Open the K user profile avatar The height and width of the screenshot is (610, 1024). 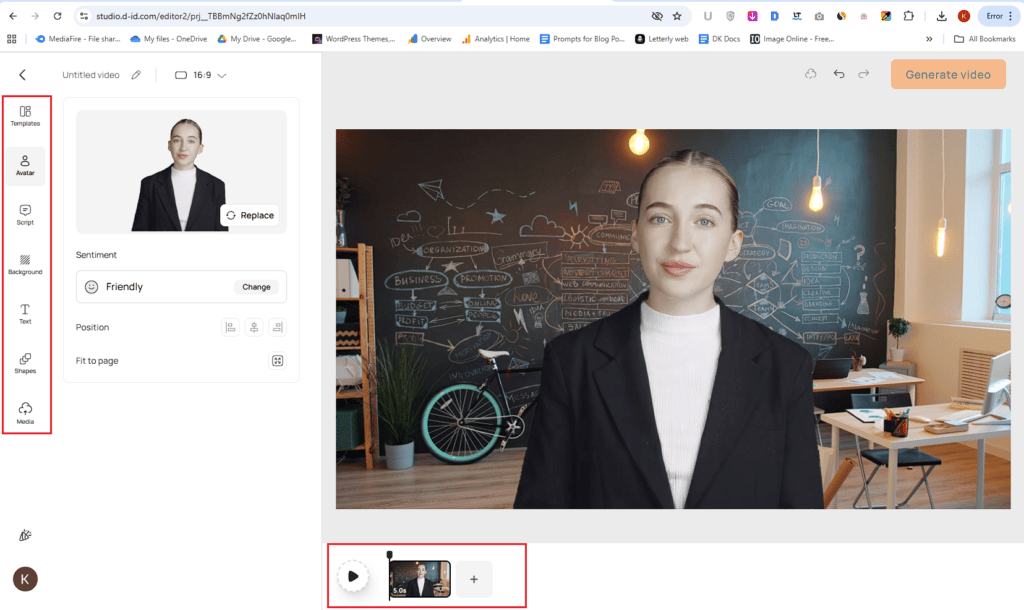pyautogui.click(x=25, y=579)
